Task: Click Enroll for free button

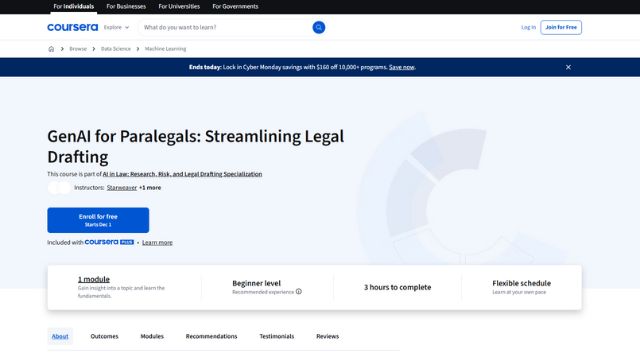Action: coord(98,220)
